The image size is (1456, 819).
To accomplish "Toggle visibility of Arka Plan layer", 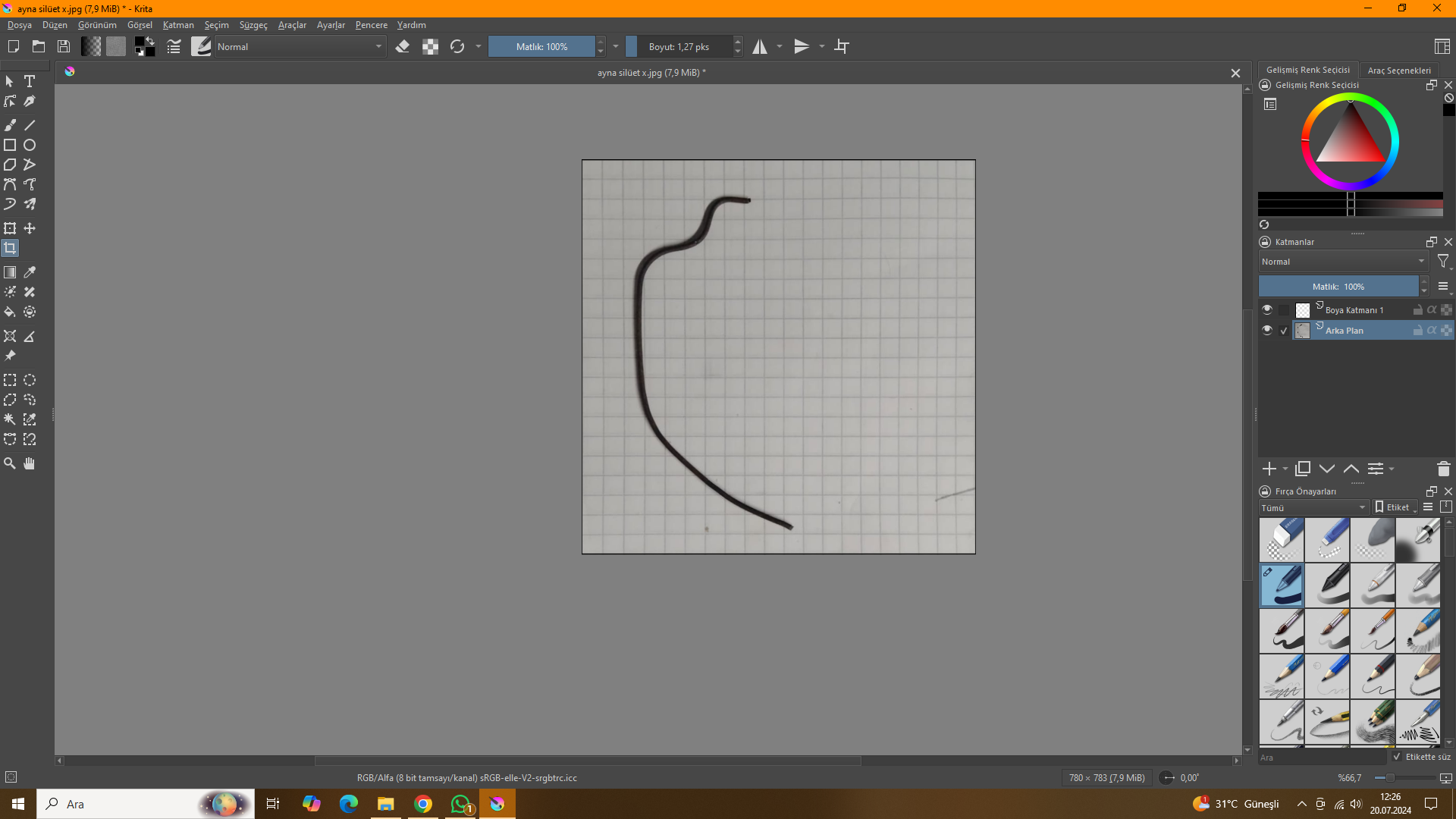I will click(x=1266, y=330).
